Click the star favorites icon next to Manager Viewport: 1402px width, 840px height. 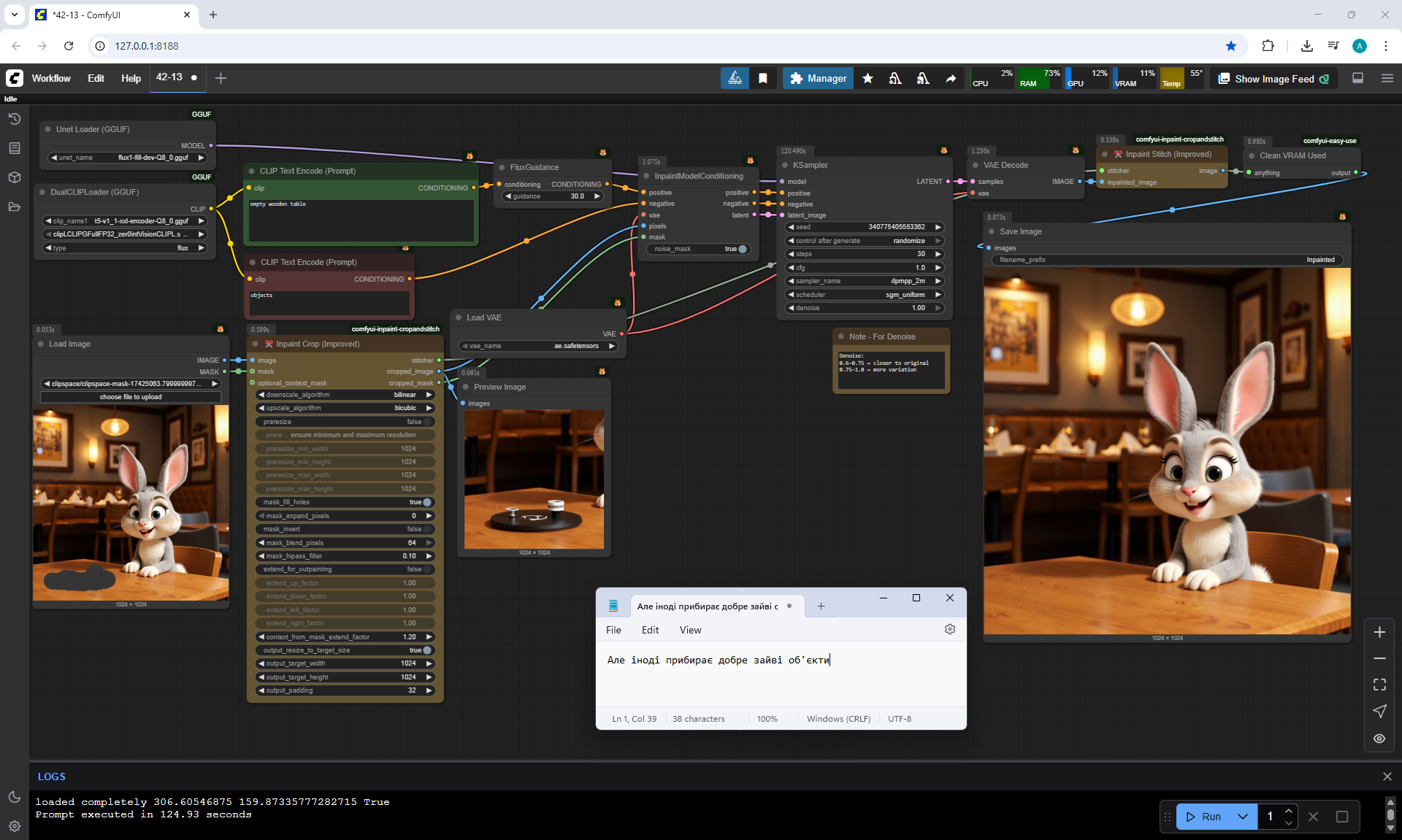pos(867,78)
